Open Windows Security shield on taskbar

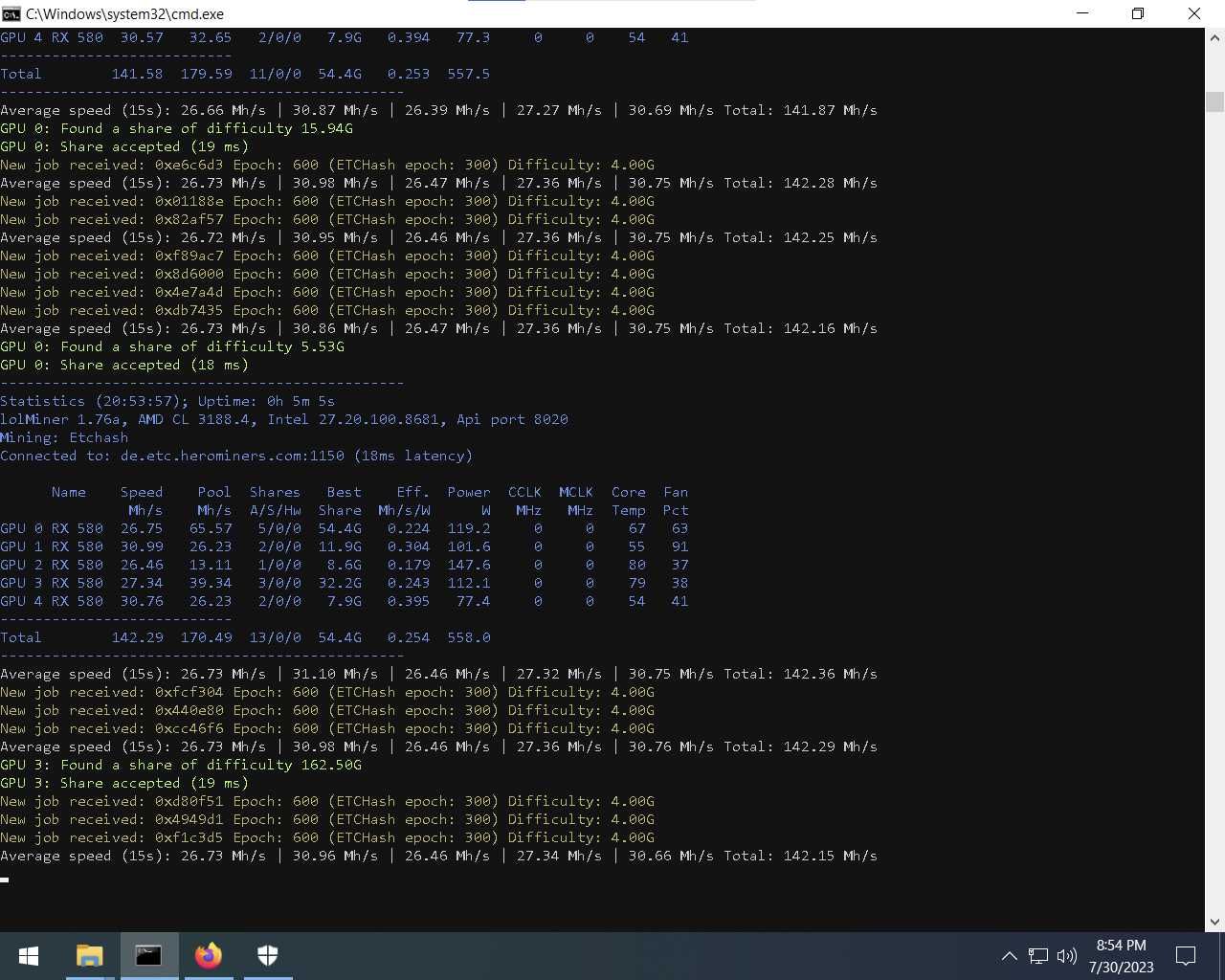(267, 956)
